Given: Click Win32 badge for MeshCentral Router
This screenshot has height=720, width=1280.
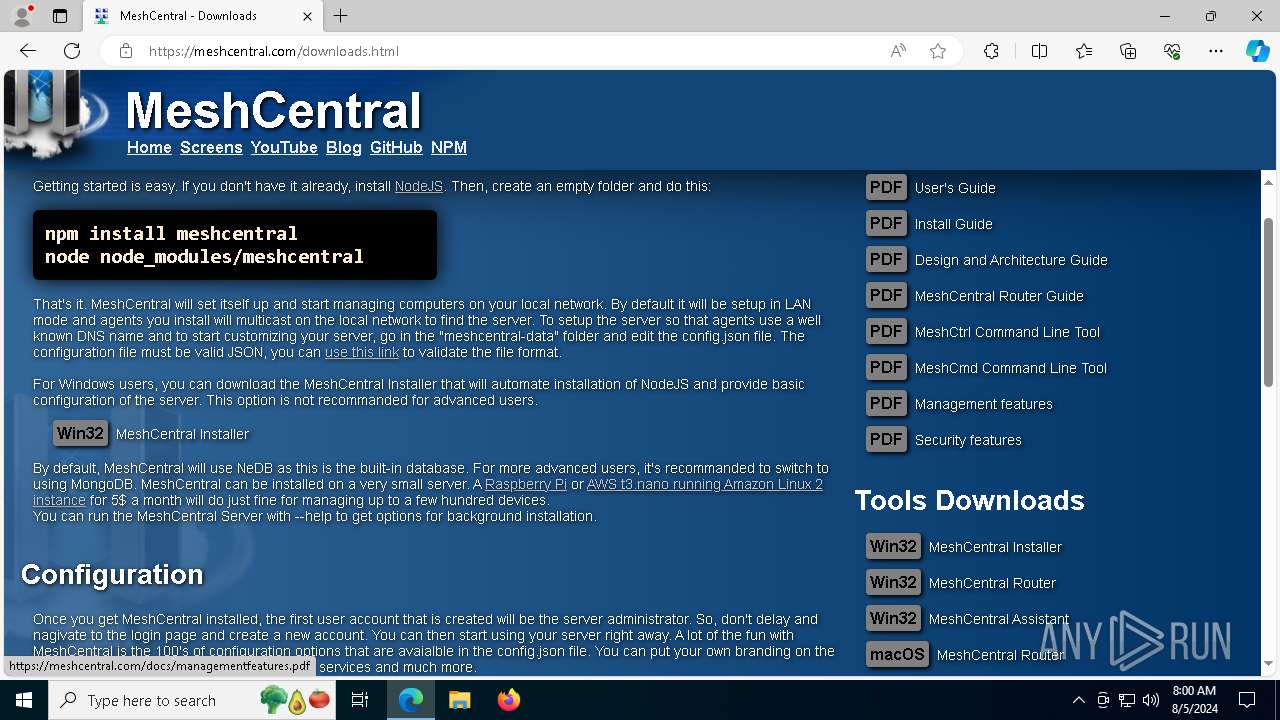Looking at the screenshot, I should (893, 582).
